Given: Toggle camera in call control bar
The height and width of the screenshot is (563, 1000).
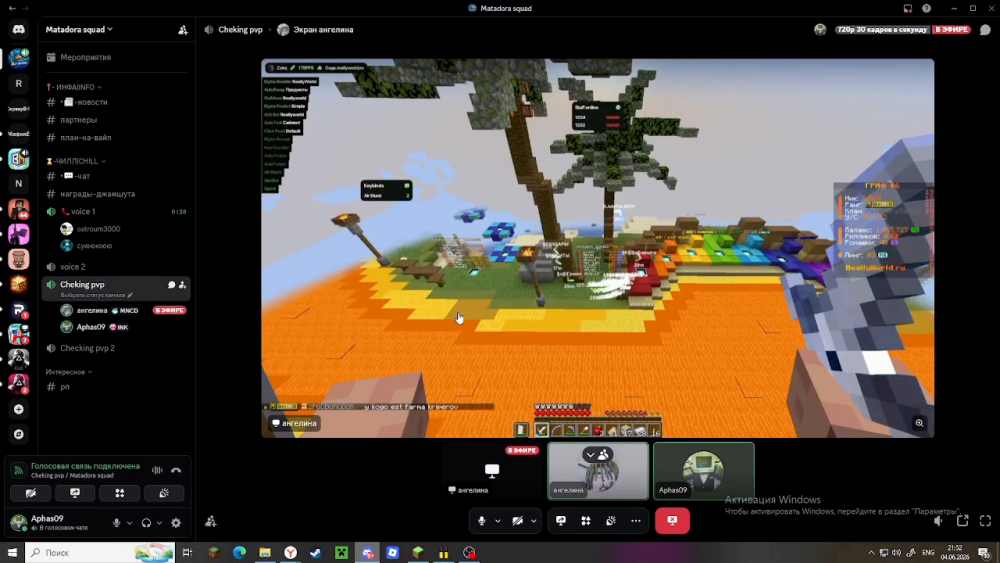Looking at the screenshot, I should [x=518, y=521].
